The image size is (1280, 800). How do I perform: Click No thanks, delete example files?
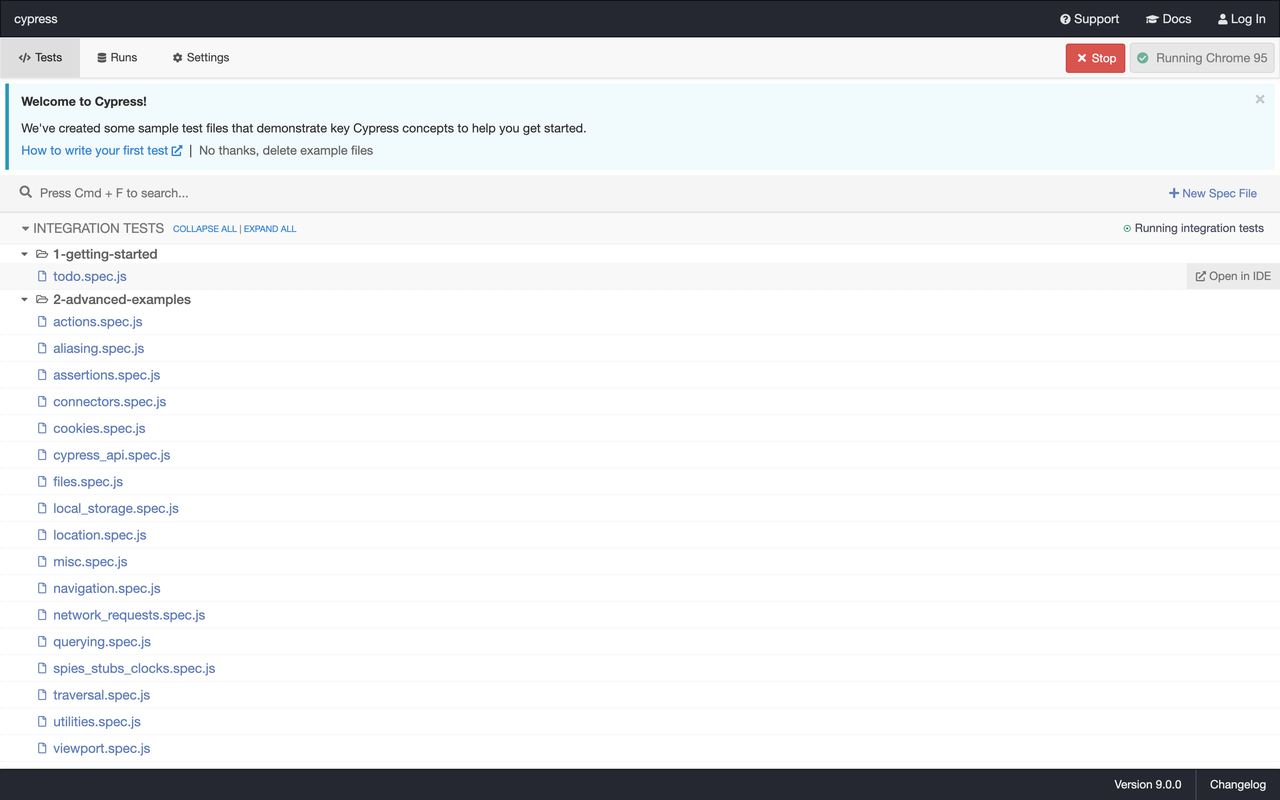[x=286, y=150]
